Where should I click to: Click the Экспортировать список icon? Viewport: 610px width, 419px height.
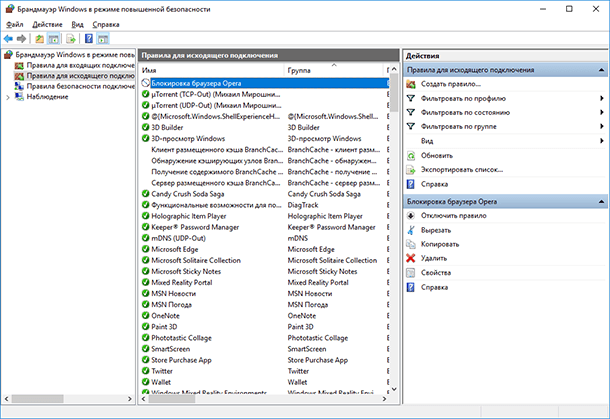tap(411, 170)
